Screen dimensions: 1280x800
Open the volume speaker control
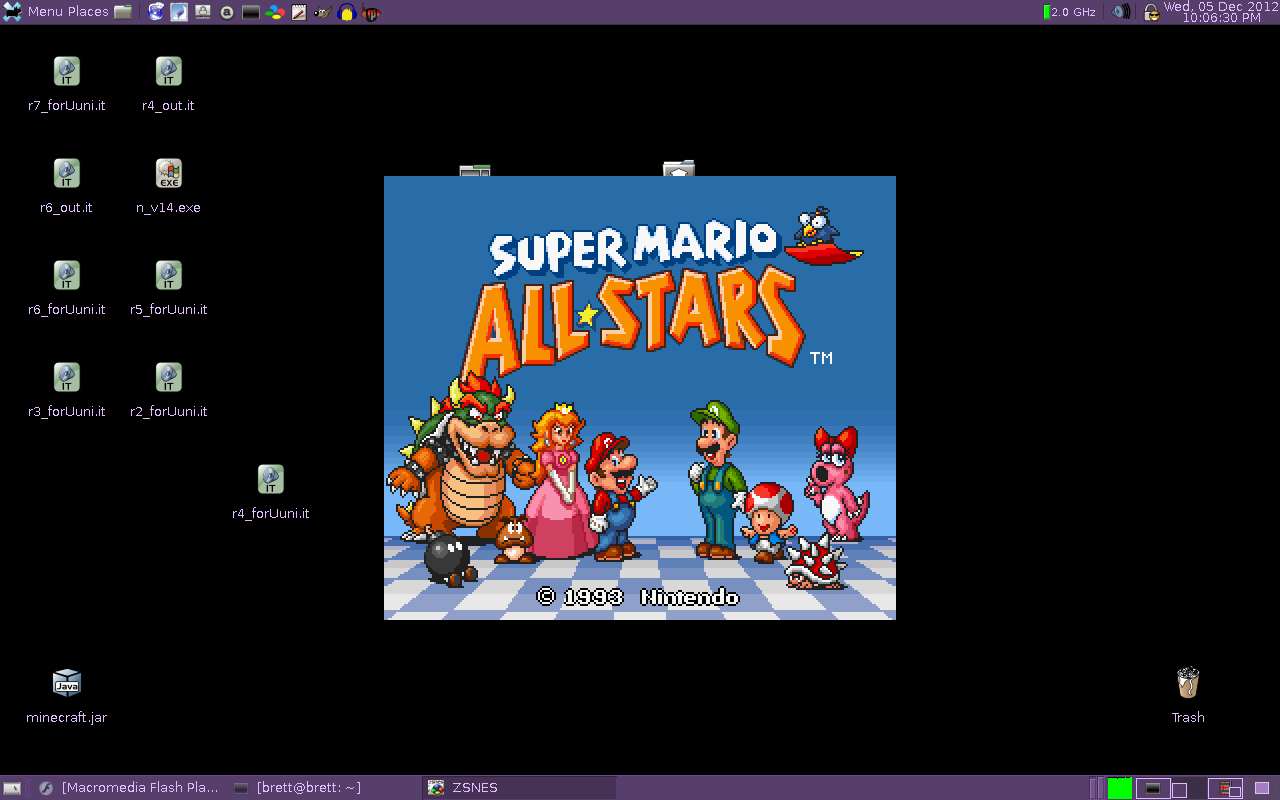pyautogui.click(x=1122, y=12)
